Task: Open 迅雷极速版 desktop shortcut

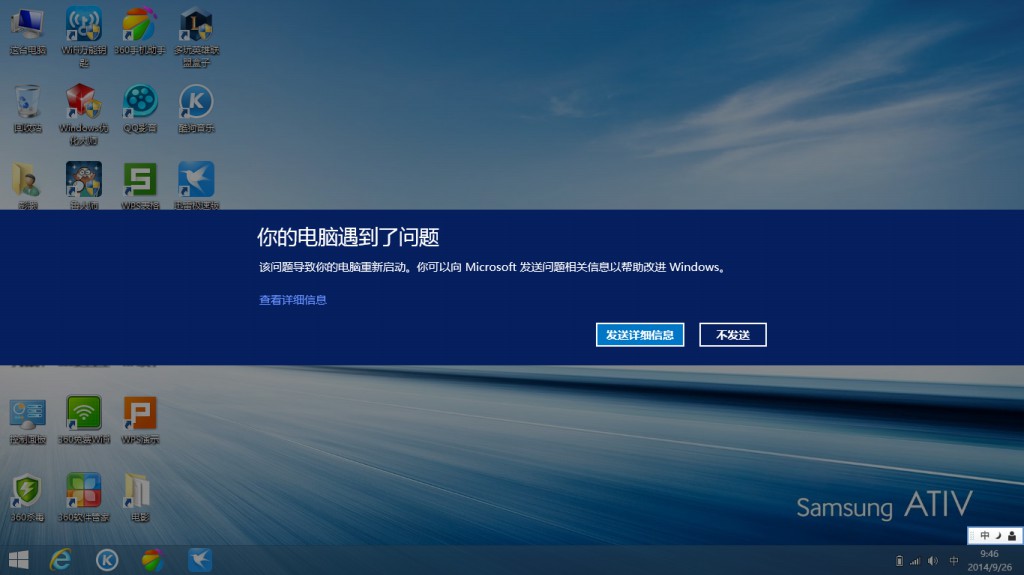Action: pos(196,185)
